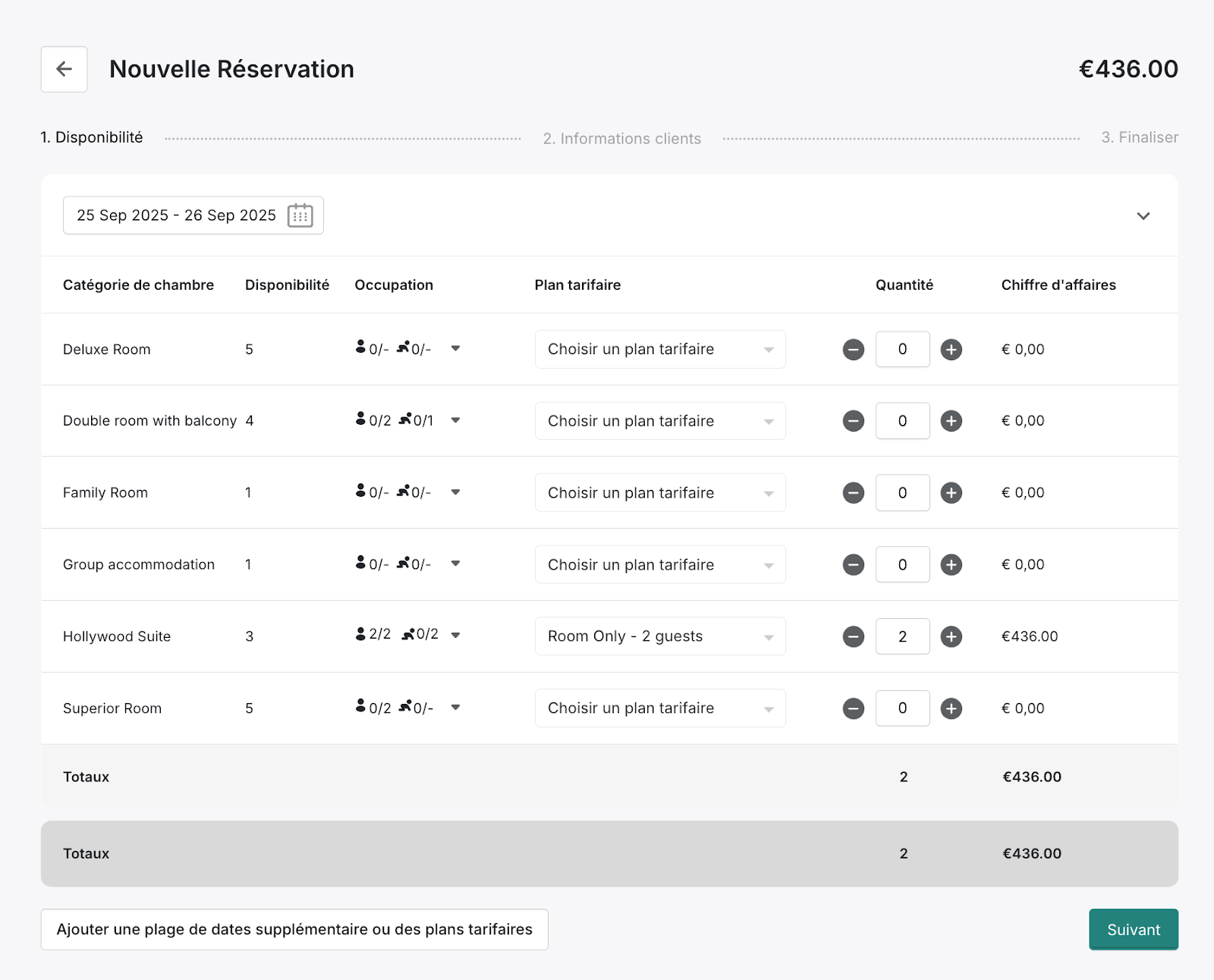Collapse the date range section chevron
This screenshot has width=1214, height=980.
pos(1143,216)
